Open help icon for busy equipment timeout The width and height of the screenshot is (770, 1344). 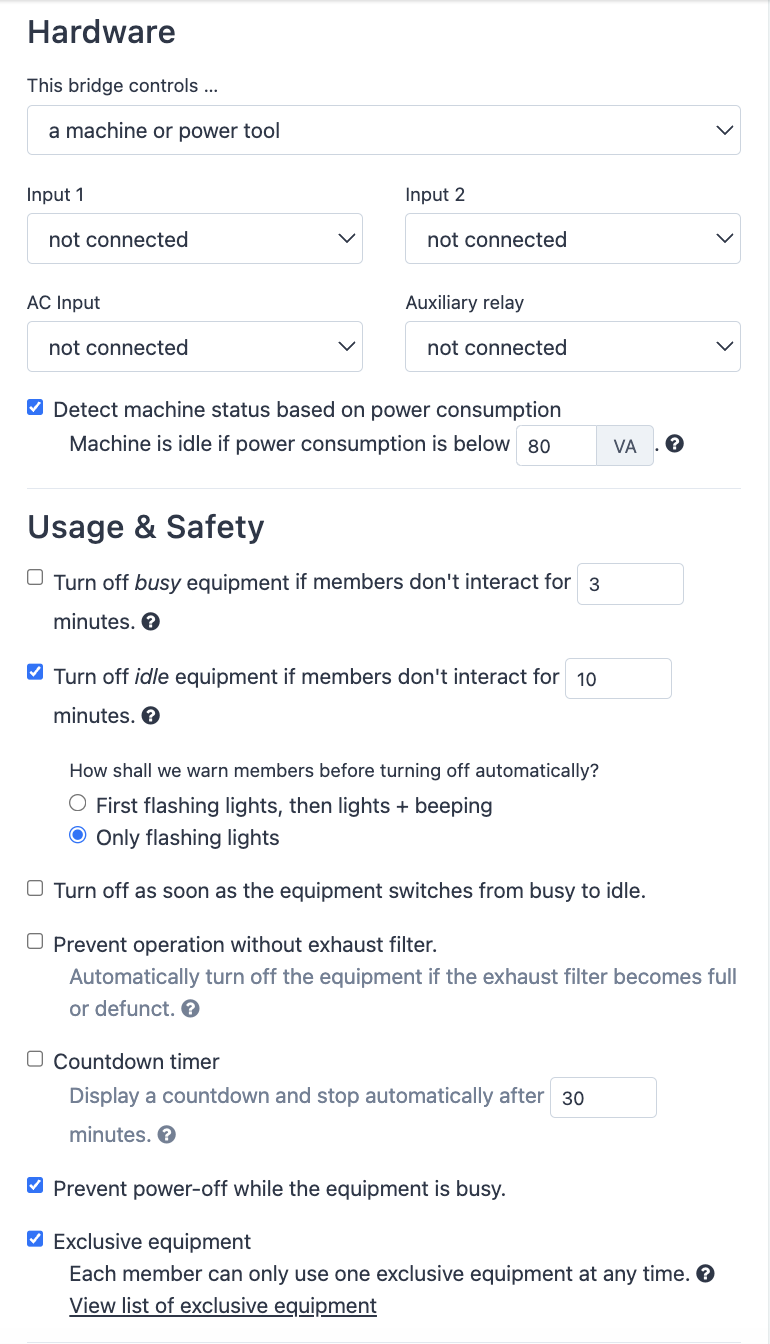click(151, 622)
